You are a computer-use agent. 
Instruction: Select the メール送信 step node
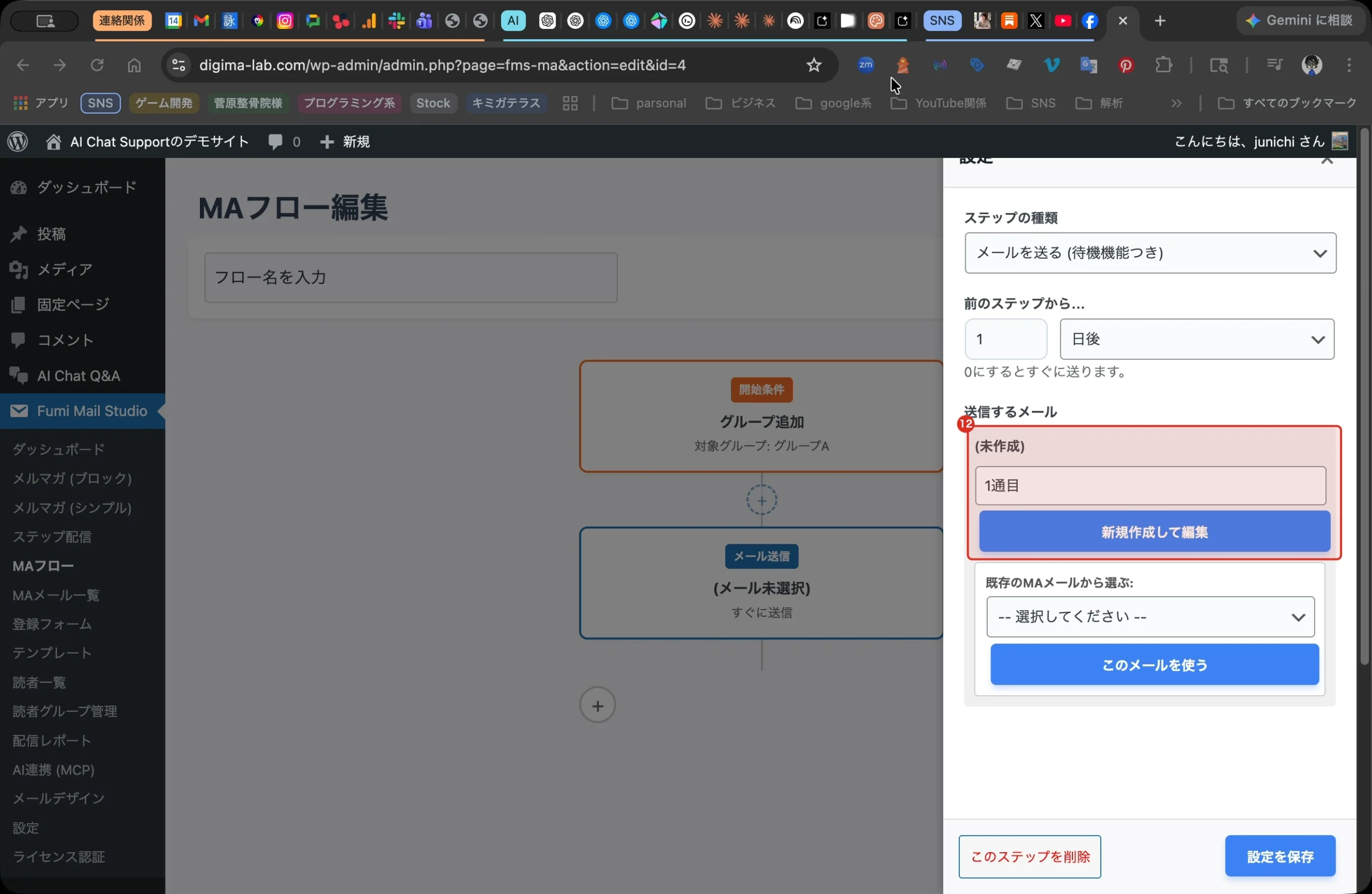coord(761,583)
